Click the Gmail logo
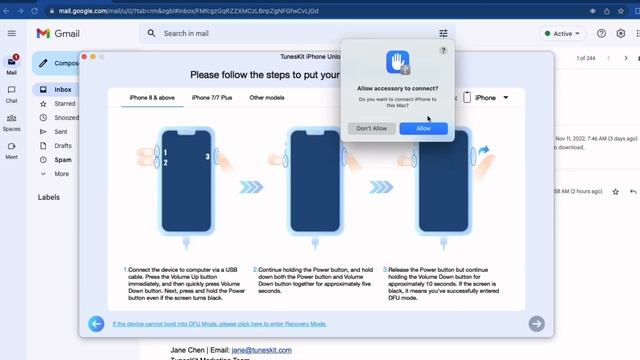Viewport: 640px width, 360px height. point(58,33)
